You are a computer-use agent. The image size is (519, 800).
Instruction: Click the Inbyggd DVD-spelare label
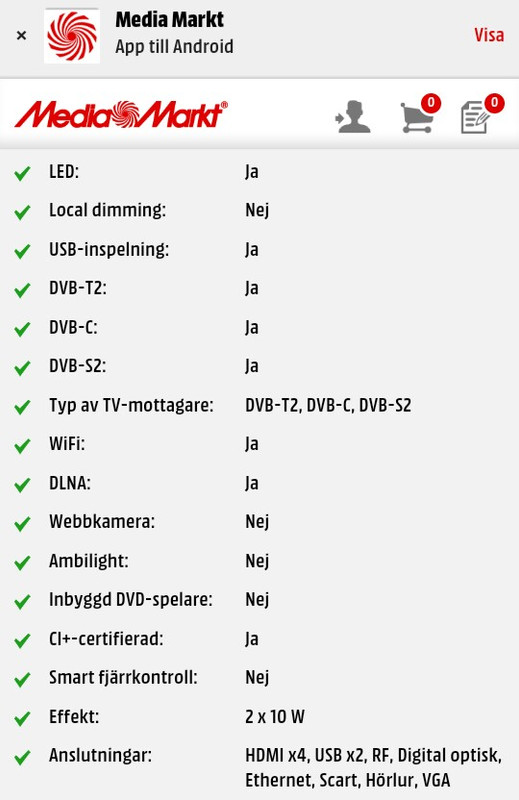pos(131,600)
